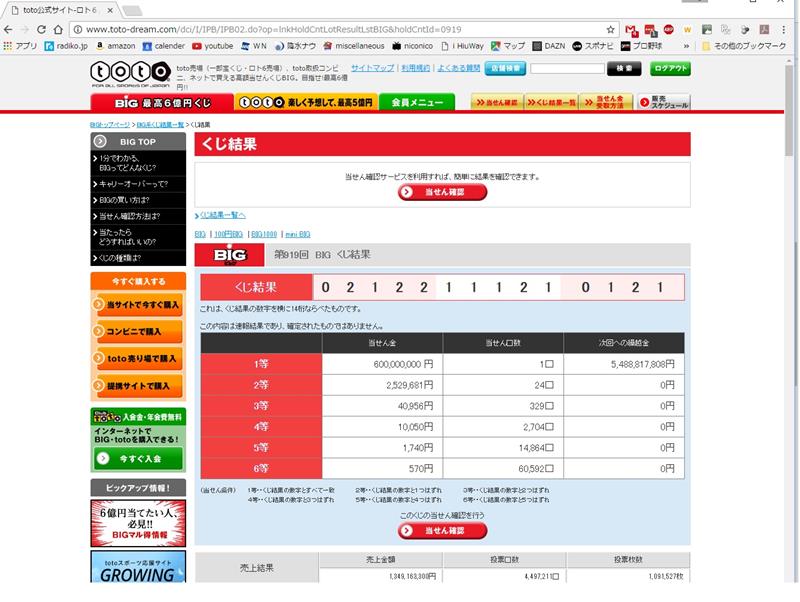Select the 会員メニュー tab

pyautogui.click(x=416, y=103)
